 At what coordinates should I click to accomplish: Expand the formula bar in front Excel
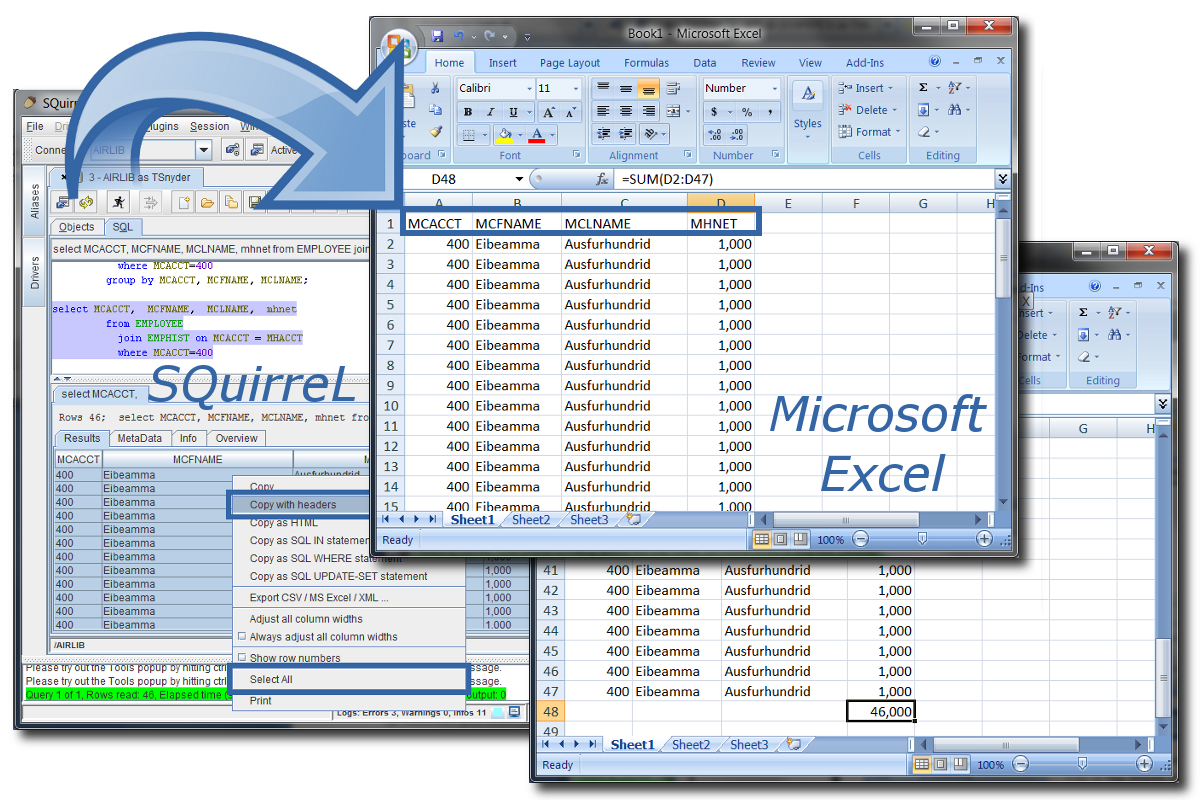click(1003, 179)
